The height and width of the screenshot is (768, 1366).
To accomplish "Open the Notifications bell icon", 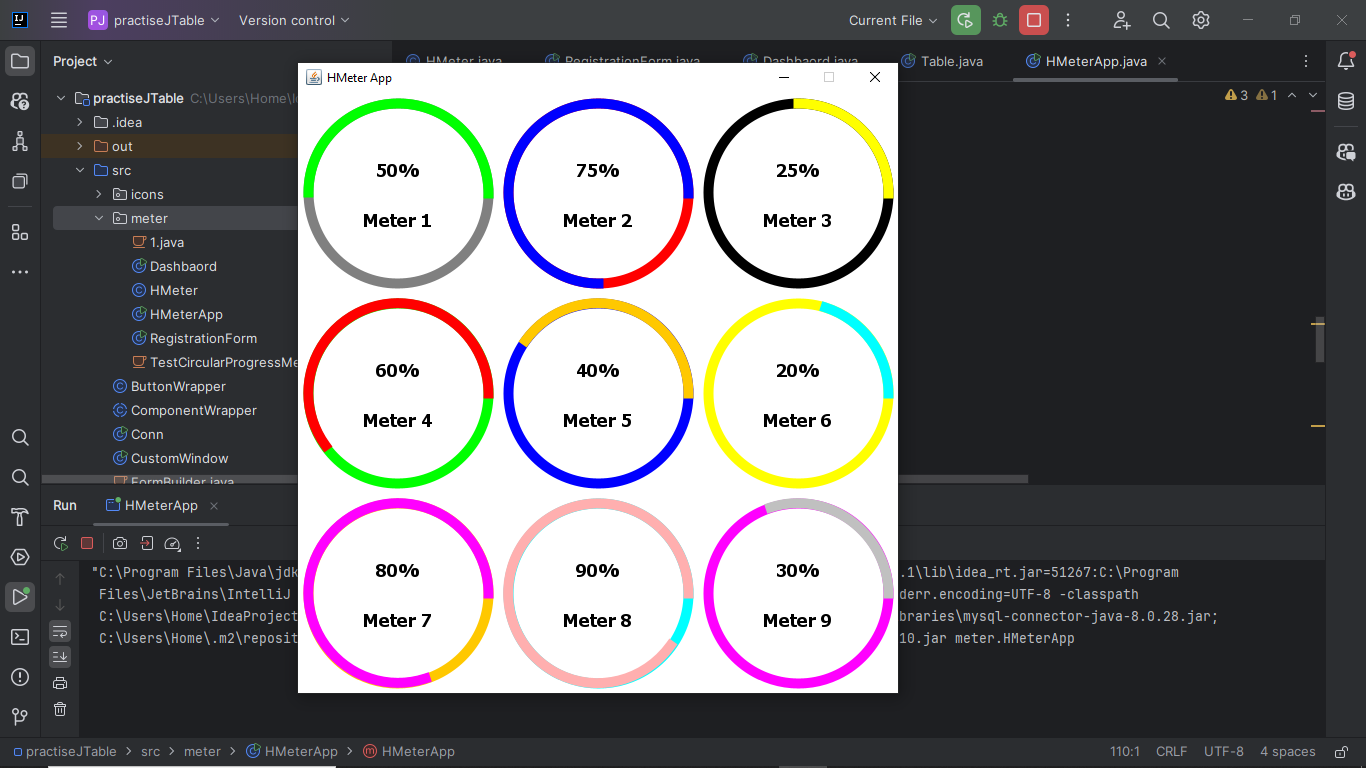I will pos(1346,61).
